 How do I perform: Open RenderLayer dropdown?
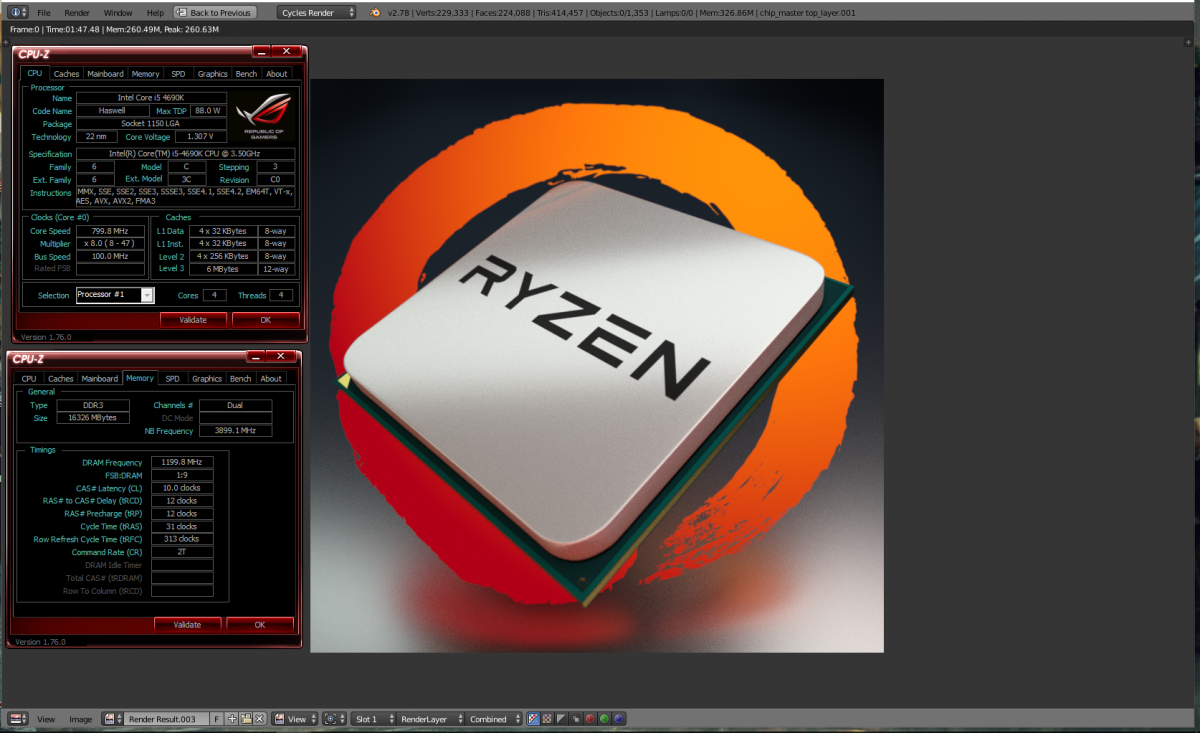click(430, 718)
